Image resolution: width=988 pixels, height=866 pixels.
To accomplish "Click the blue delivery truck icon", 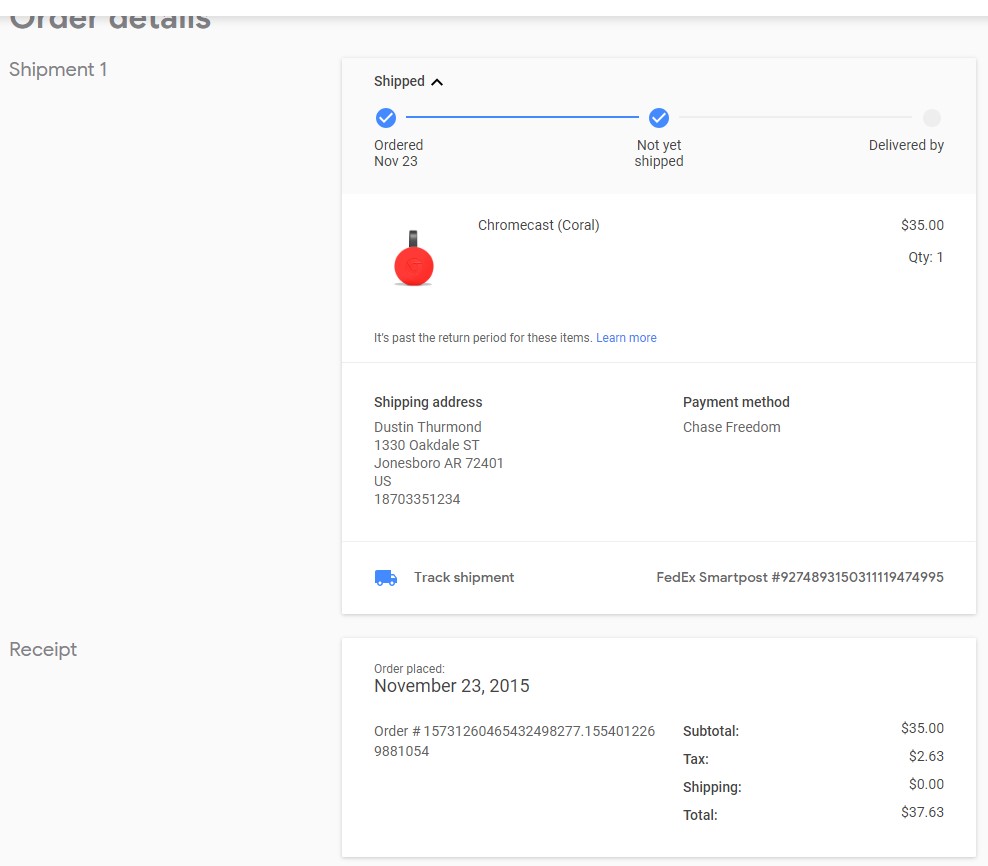I will point(386,577).
